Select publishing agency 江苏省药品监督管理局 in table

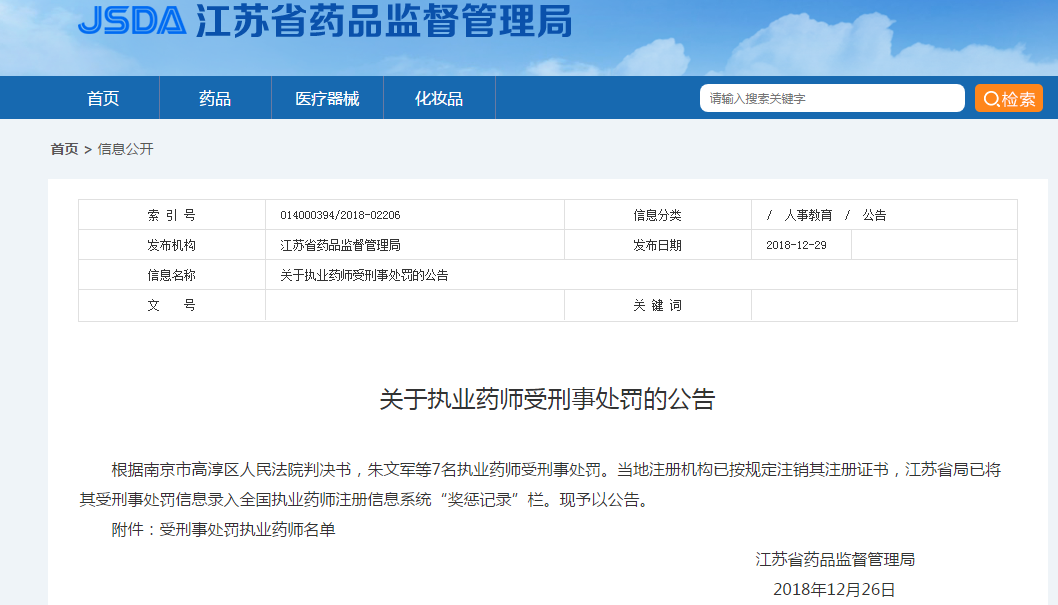[341, 246]
